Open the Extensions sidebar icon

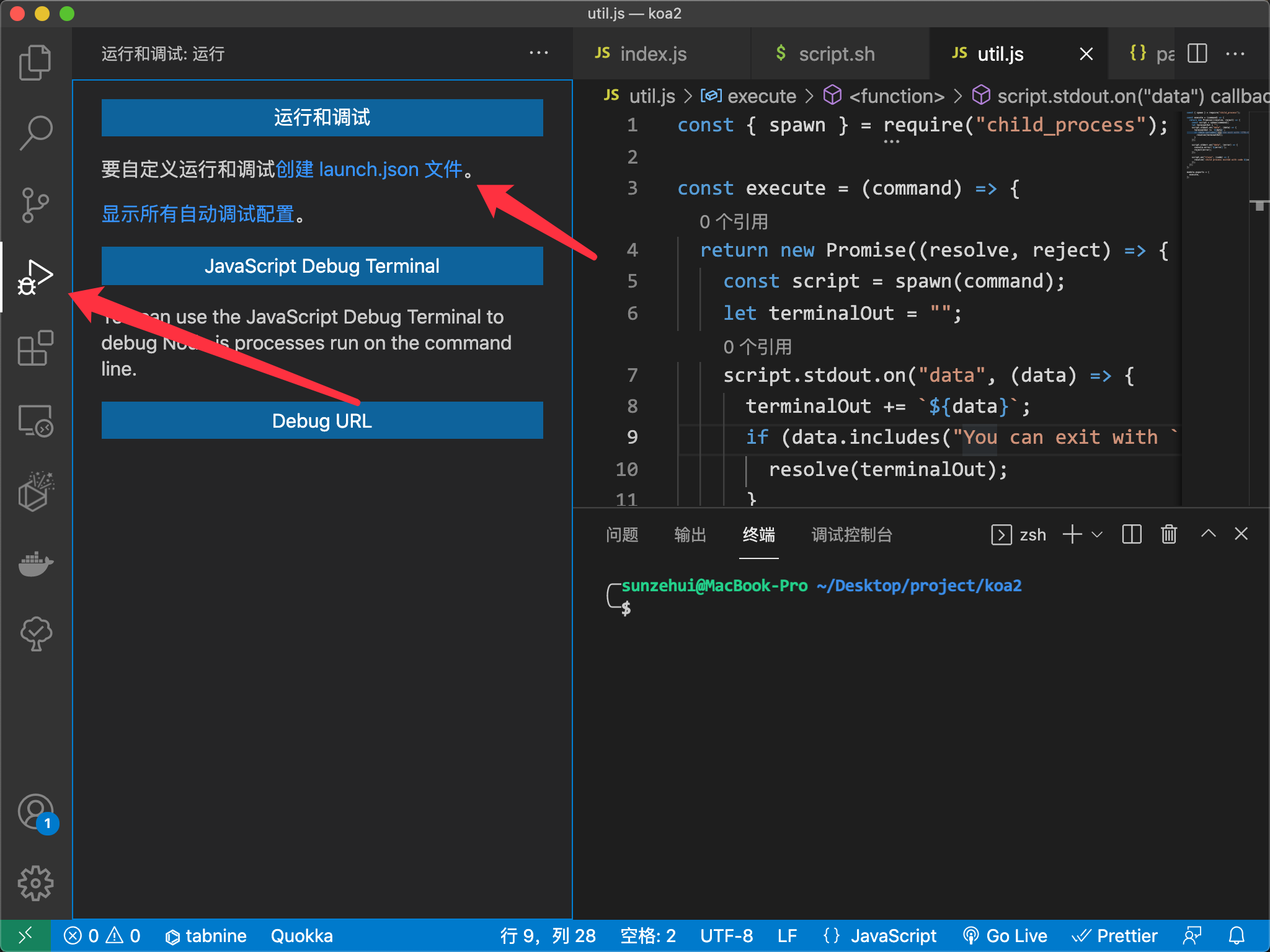click(x=35, y=348)
